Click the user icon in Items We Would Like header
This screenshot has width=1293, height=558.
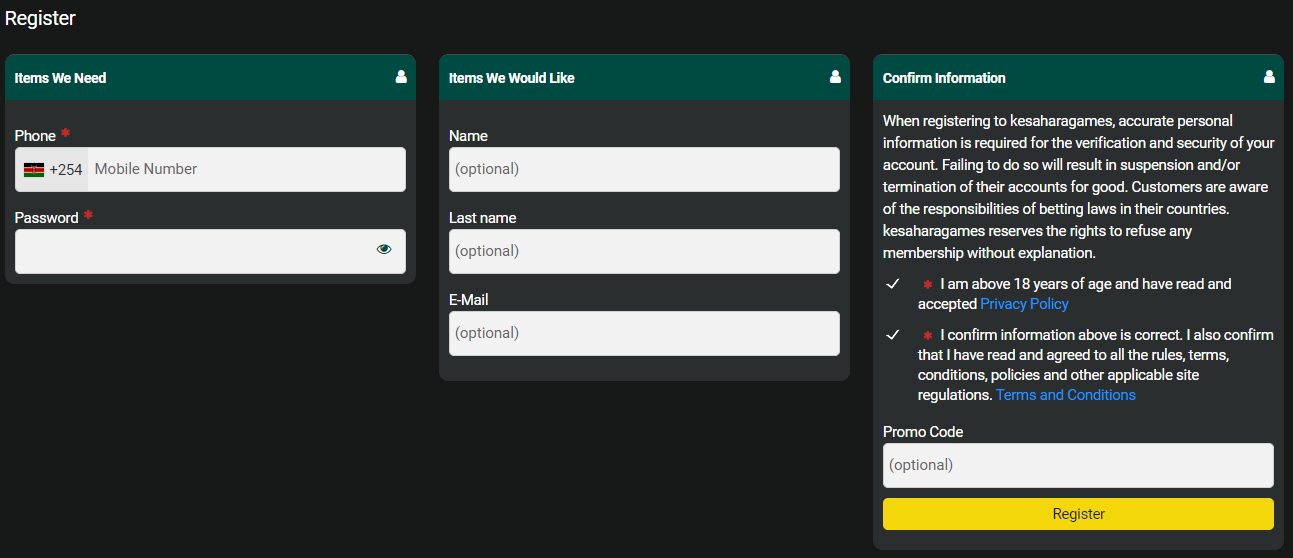[835, 77]
